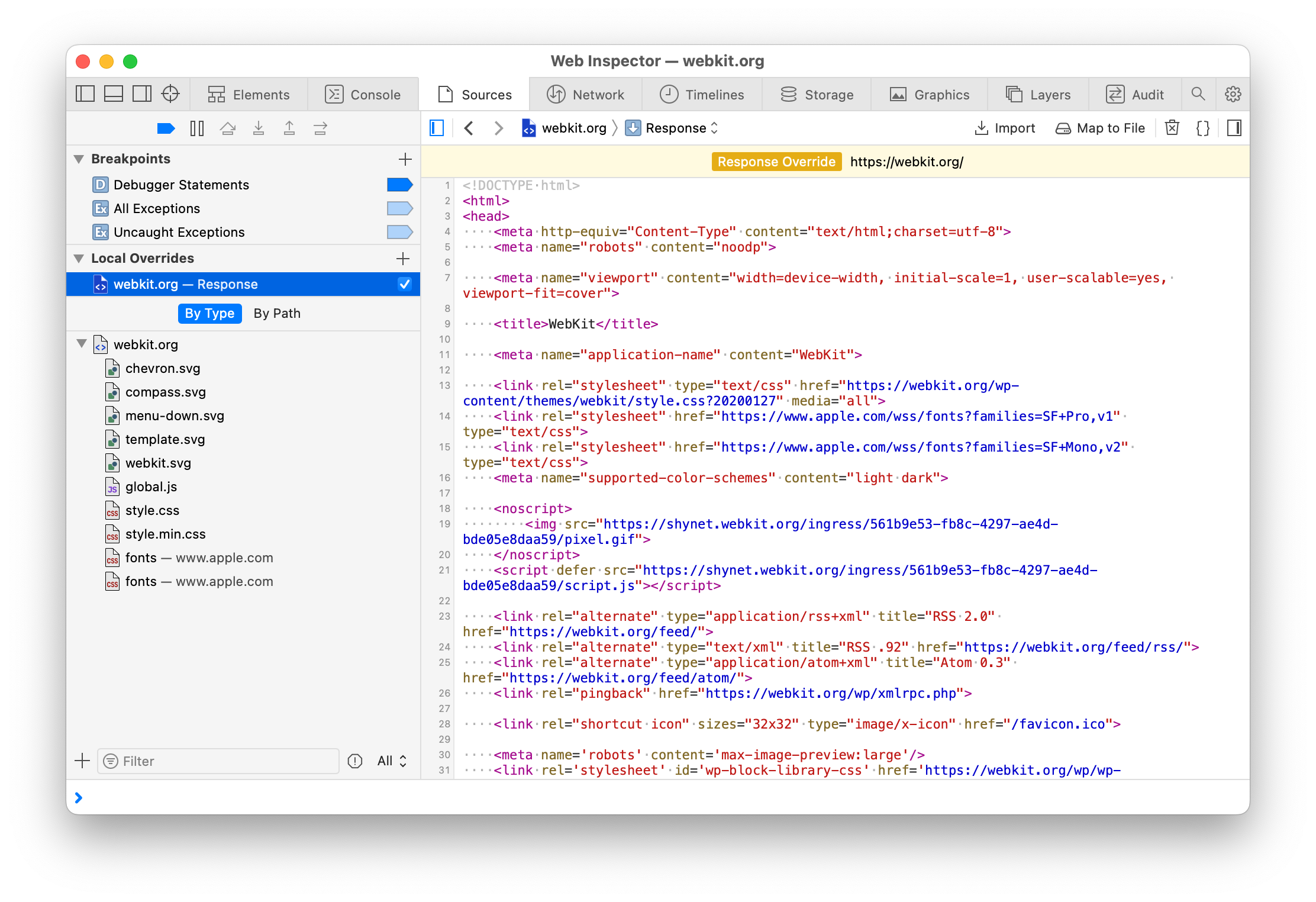Switch to the Timelines tab

click(x=702, y=95)
